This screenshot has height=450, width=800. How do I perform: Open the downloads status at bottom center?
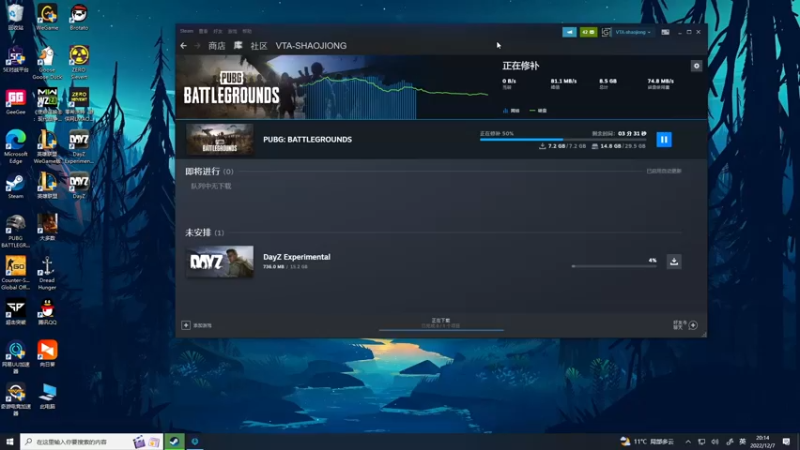(441, 323)
